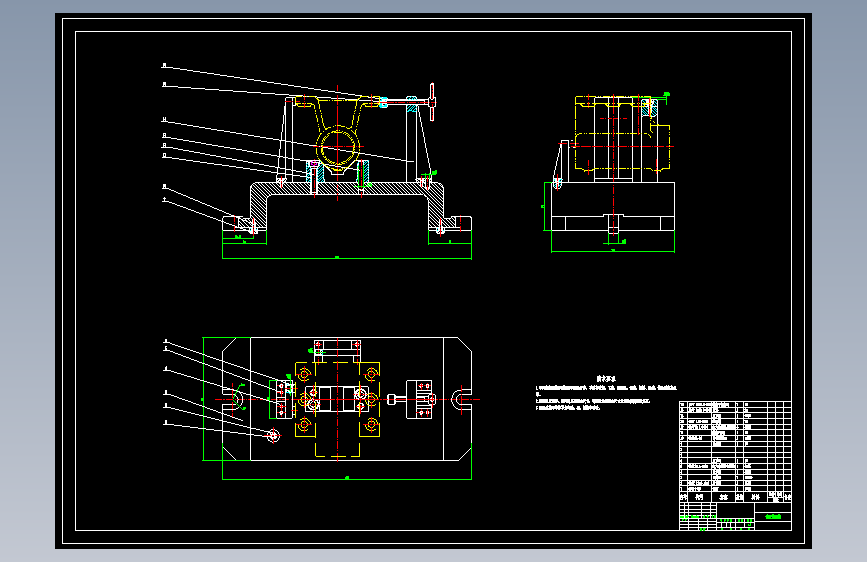Click the U-slot at the left end of the base plate
This screenshot has height=562, width=867.
pyautogui.click(x=233, y=399)
